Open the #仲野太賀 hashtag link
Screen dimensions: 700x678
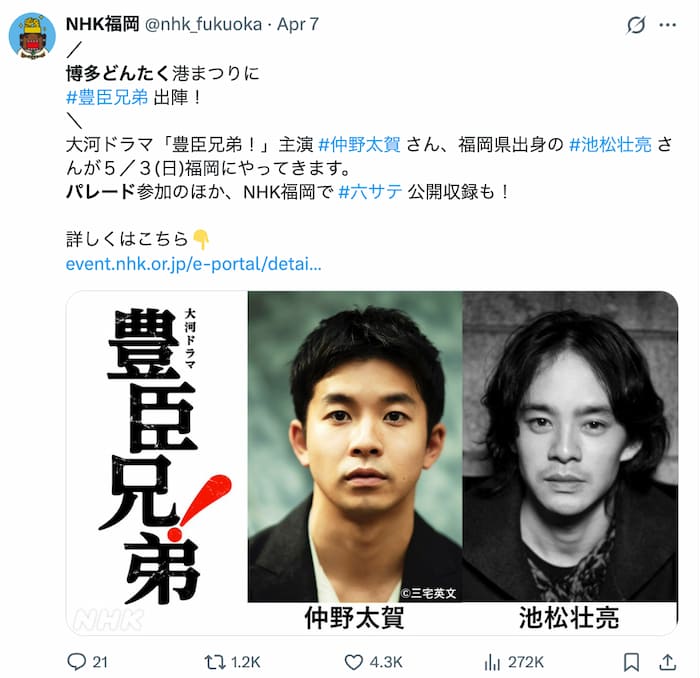pyautogui.click(x=359, y=144)
